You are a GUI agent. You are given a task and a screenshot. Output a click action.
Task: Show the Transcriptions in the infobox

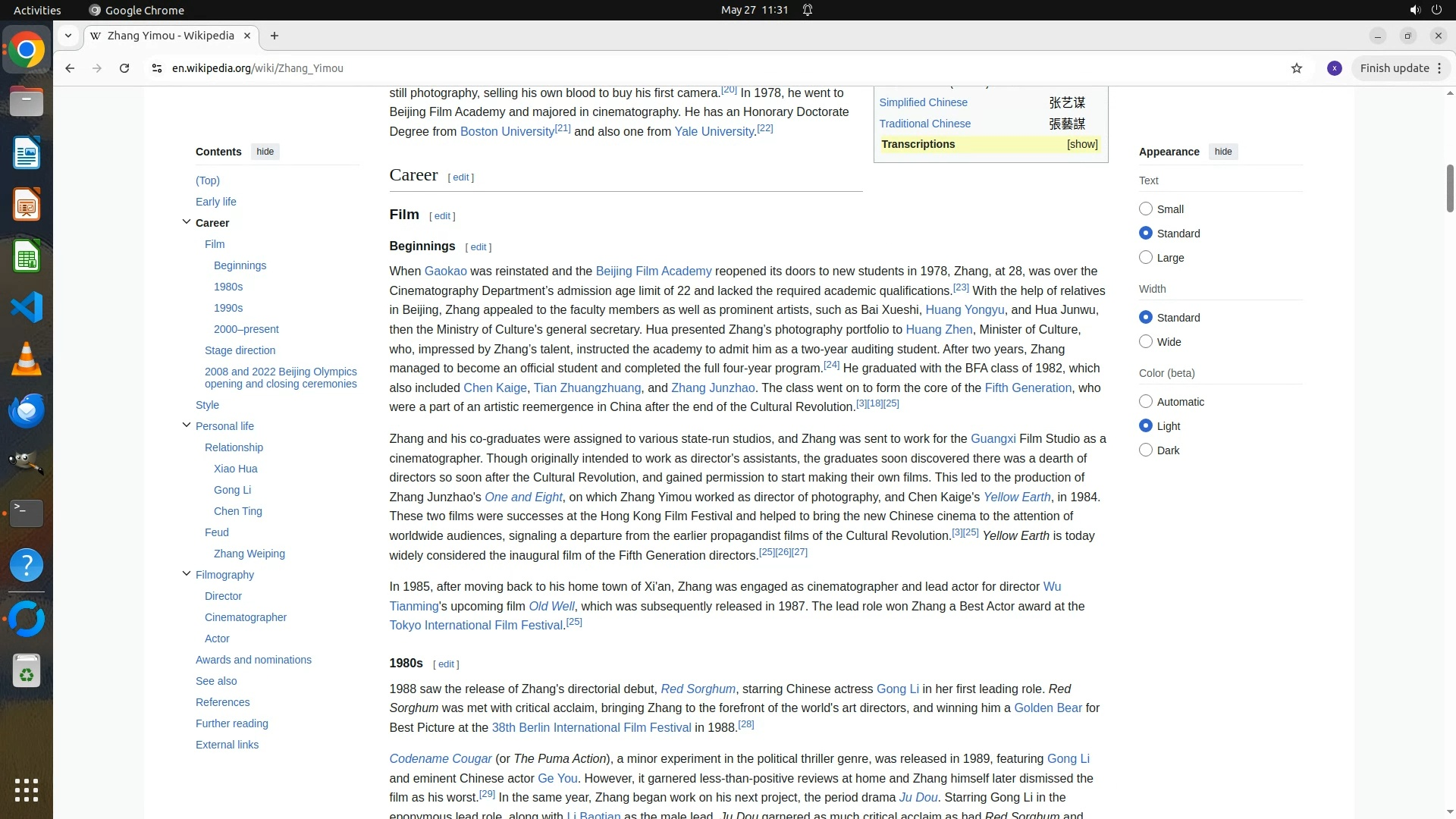coord(1082,144)
